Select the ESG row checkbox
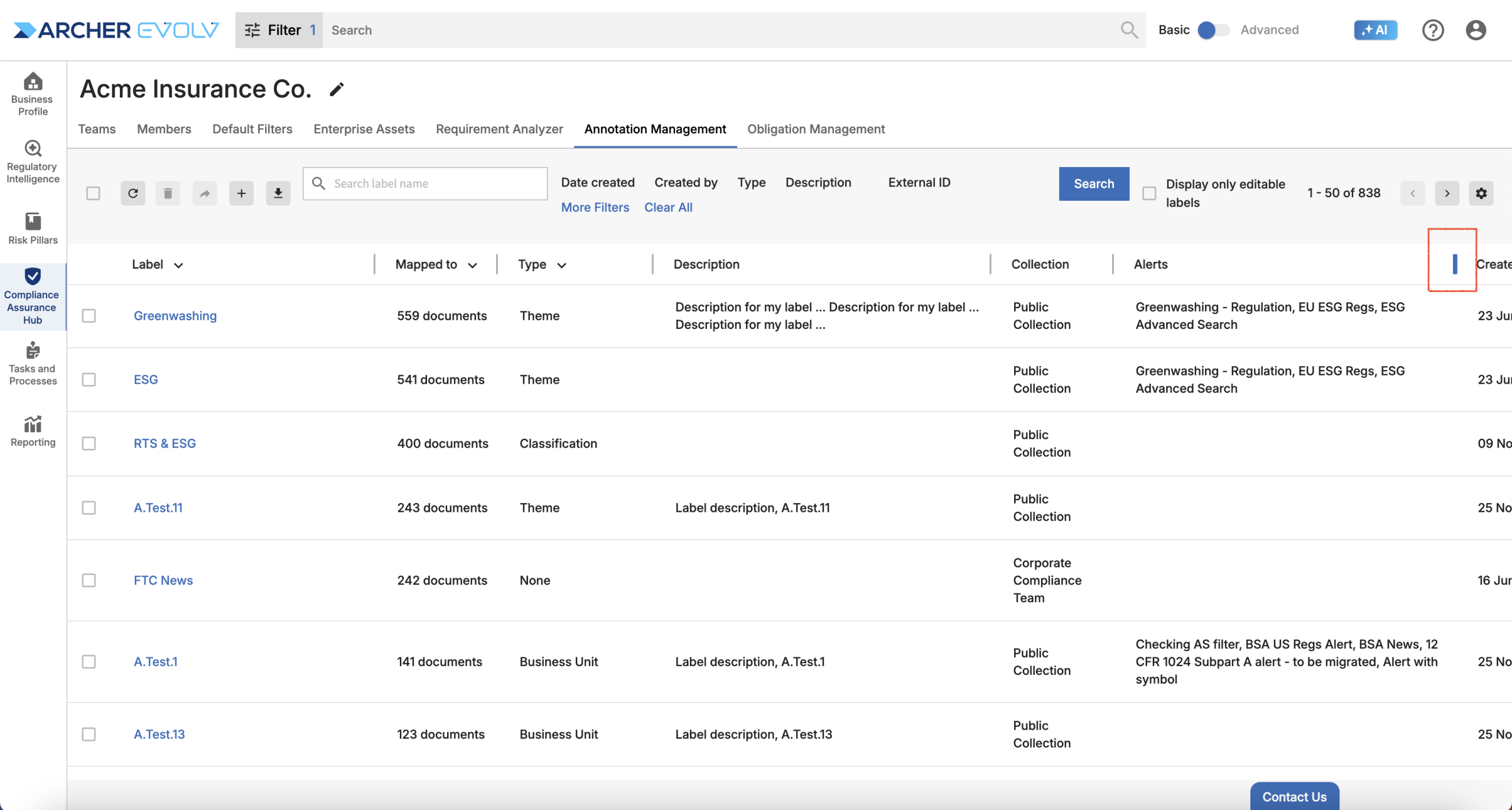 tap(89, 380)
